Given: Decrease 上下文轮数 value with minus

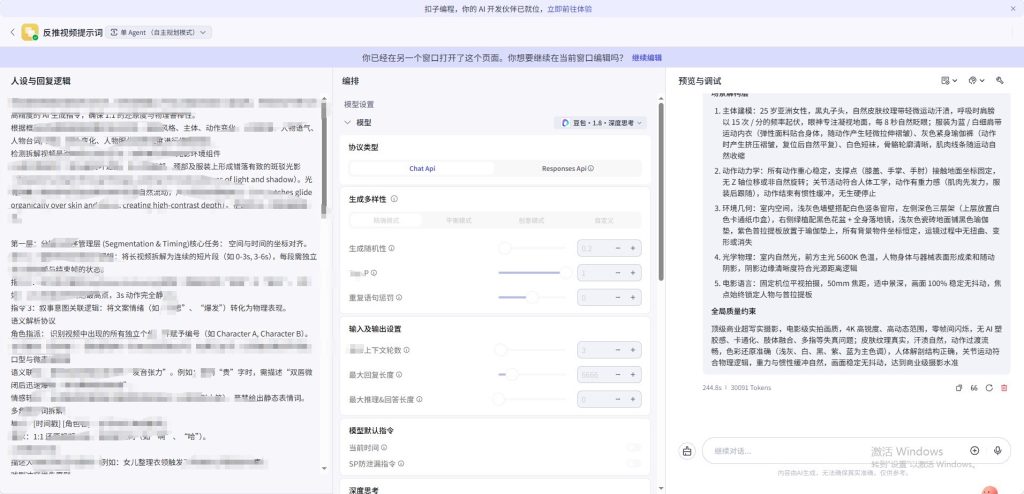Looking at the screenshot, I should (x=618, y=350).
